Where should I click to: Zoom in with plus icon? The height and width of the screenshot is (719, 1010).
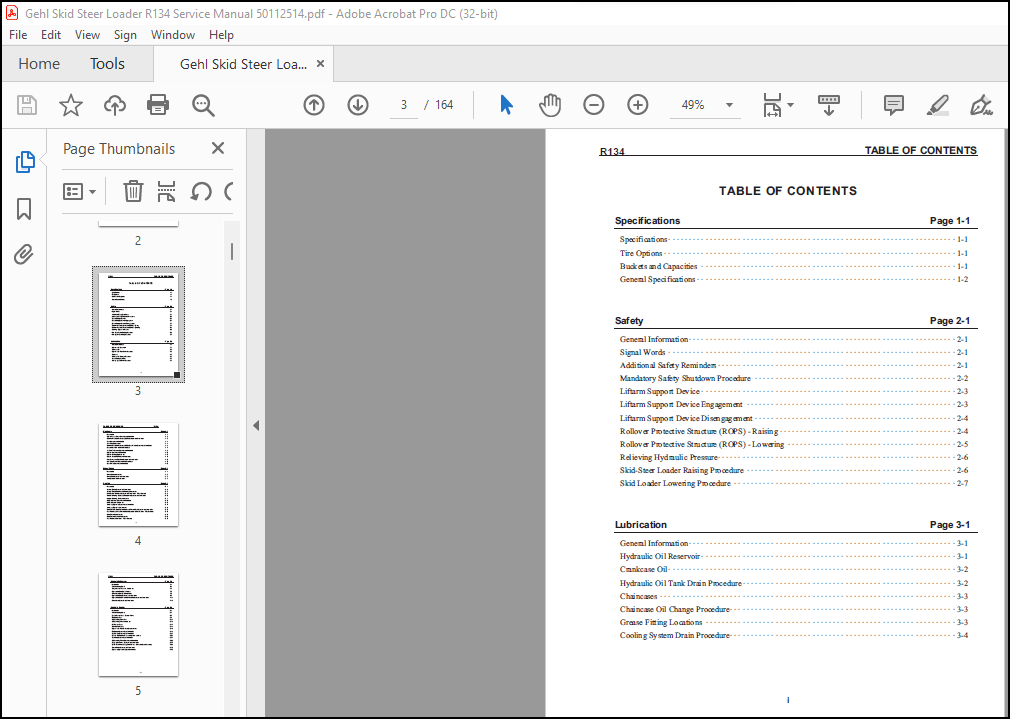coord(637,105)
